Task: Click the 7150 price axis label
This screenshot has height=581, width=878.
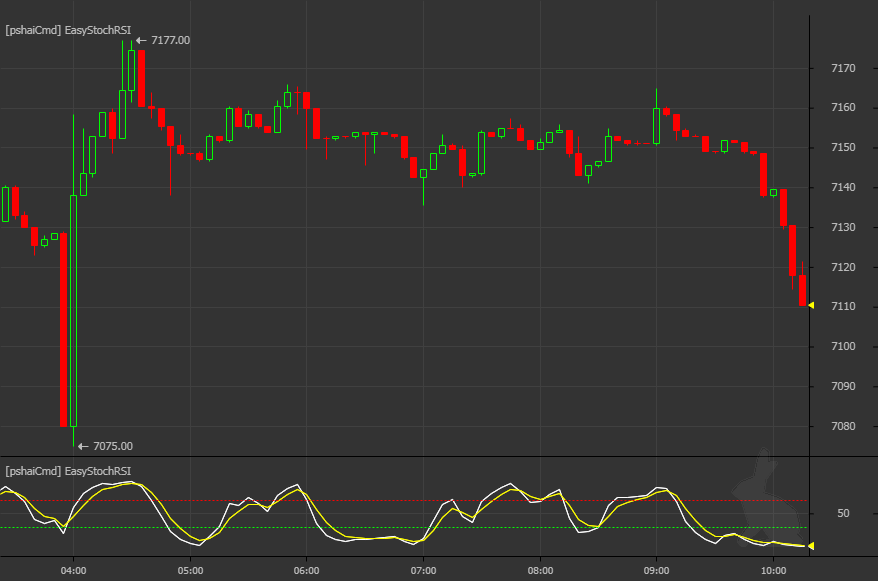Action: [x=843, y=147]
